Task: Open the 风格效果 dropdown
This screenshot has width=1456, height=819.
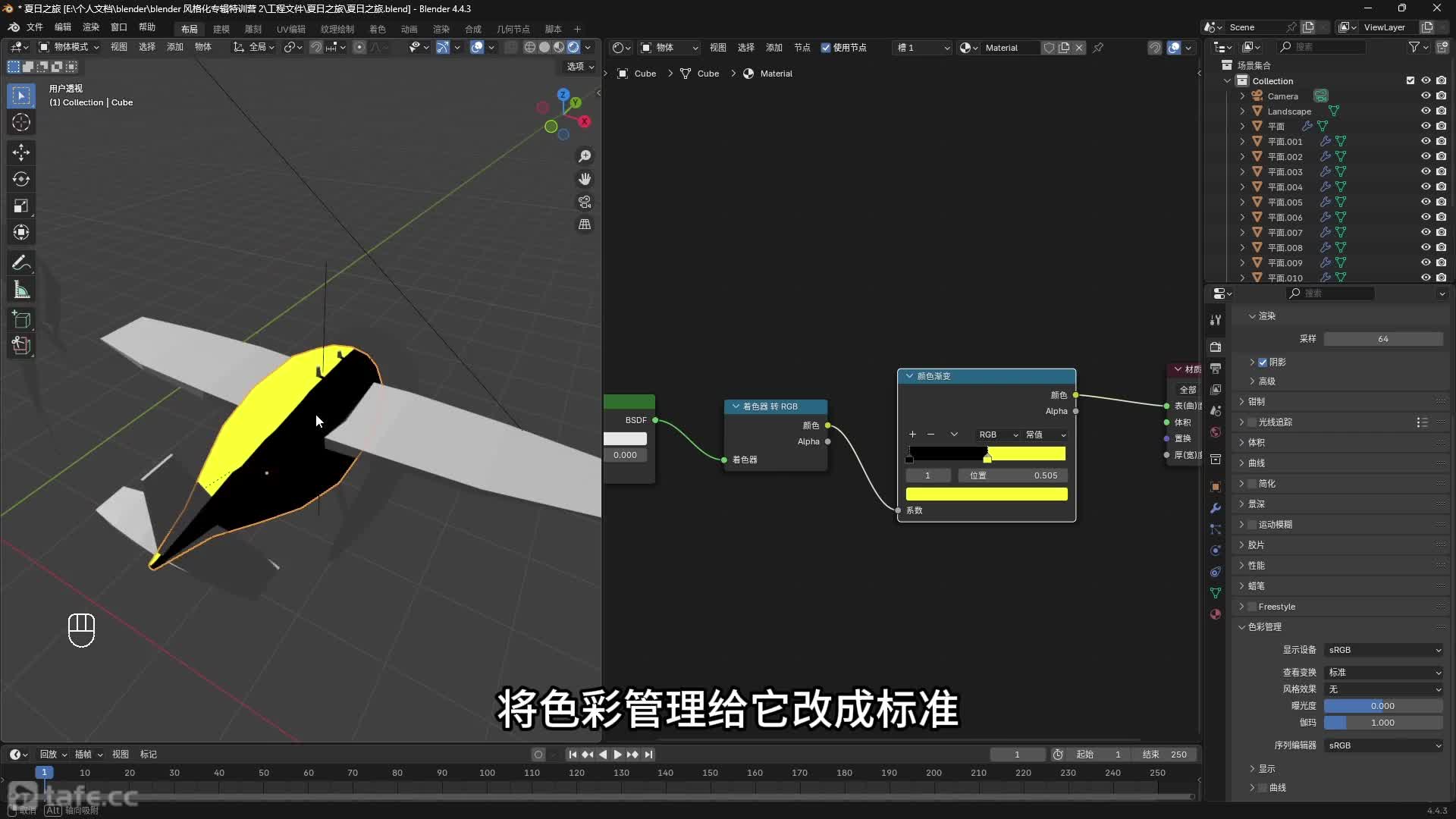Action: tap(1384, 689)
